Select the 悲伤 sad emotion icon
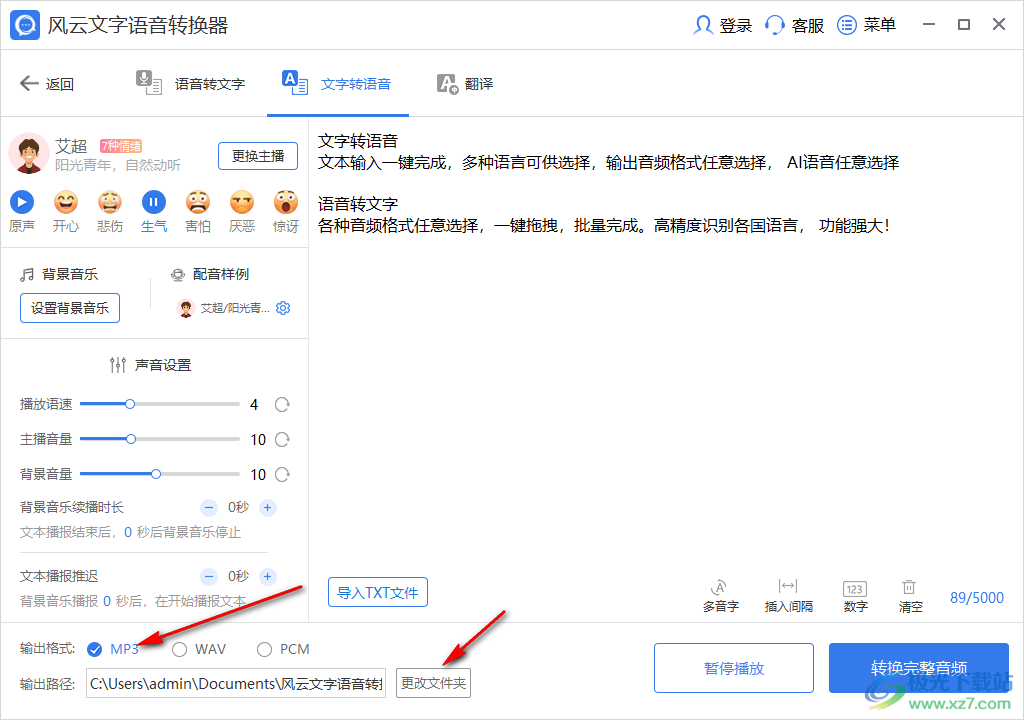This screenshot has width=1024, height=720. 110,203
